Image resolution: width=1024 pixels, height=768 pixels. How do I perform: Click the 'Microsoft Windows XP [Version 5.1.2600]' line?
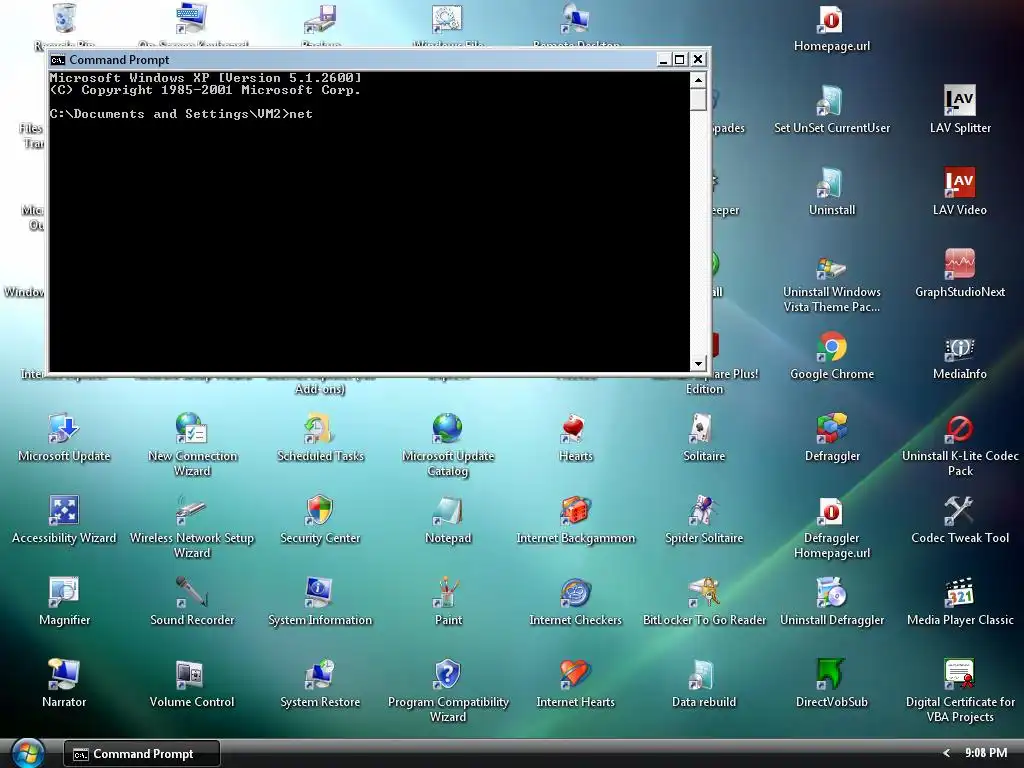pyautogui.click(x=205, y=78)
